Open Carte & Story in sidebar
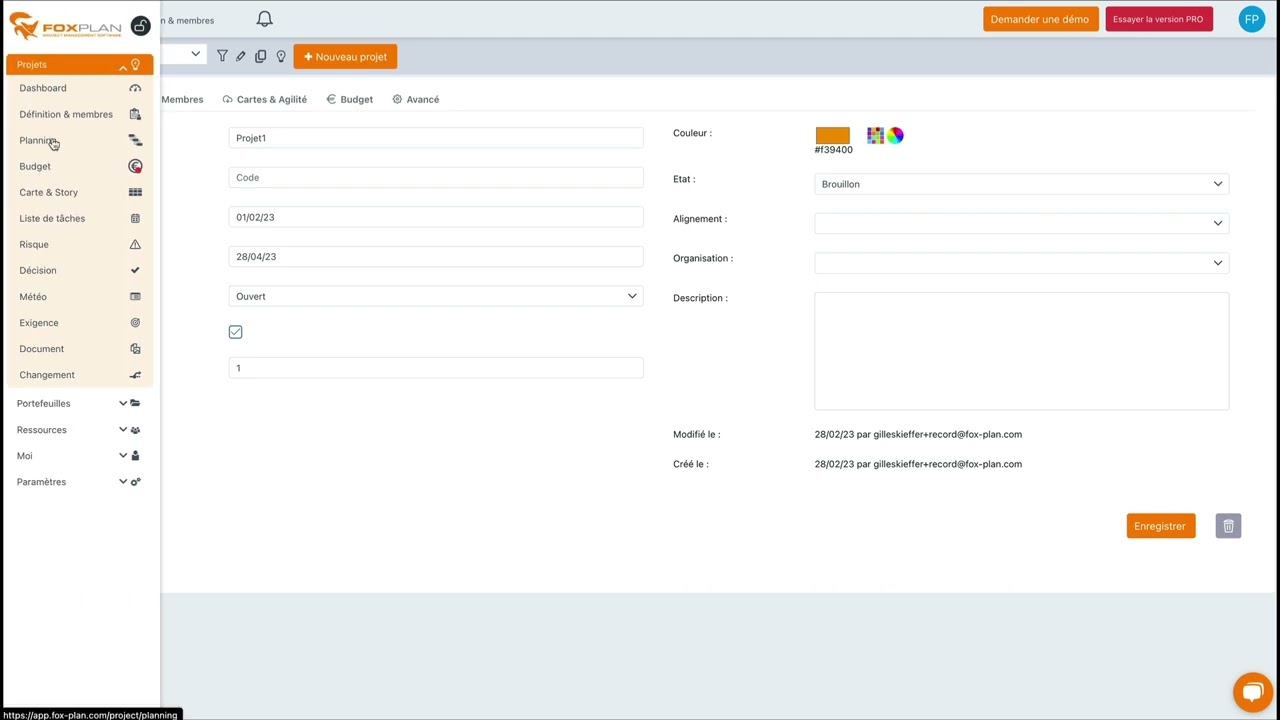1280x720 pixels. (80, 192)
